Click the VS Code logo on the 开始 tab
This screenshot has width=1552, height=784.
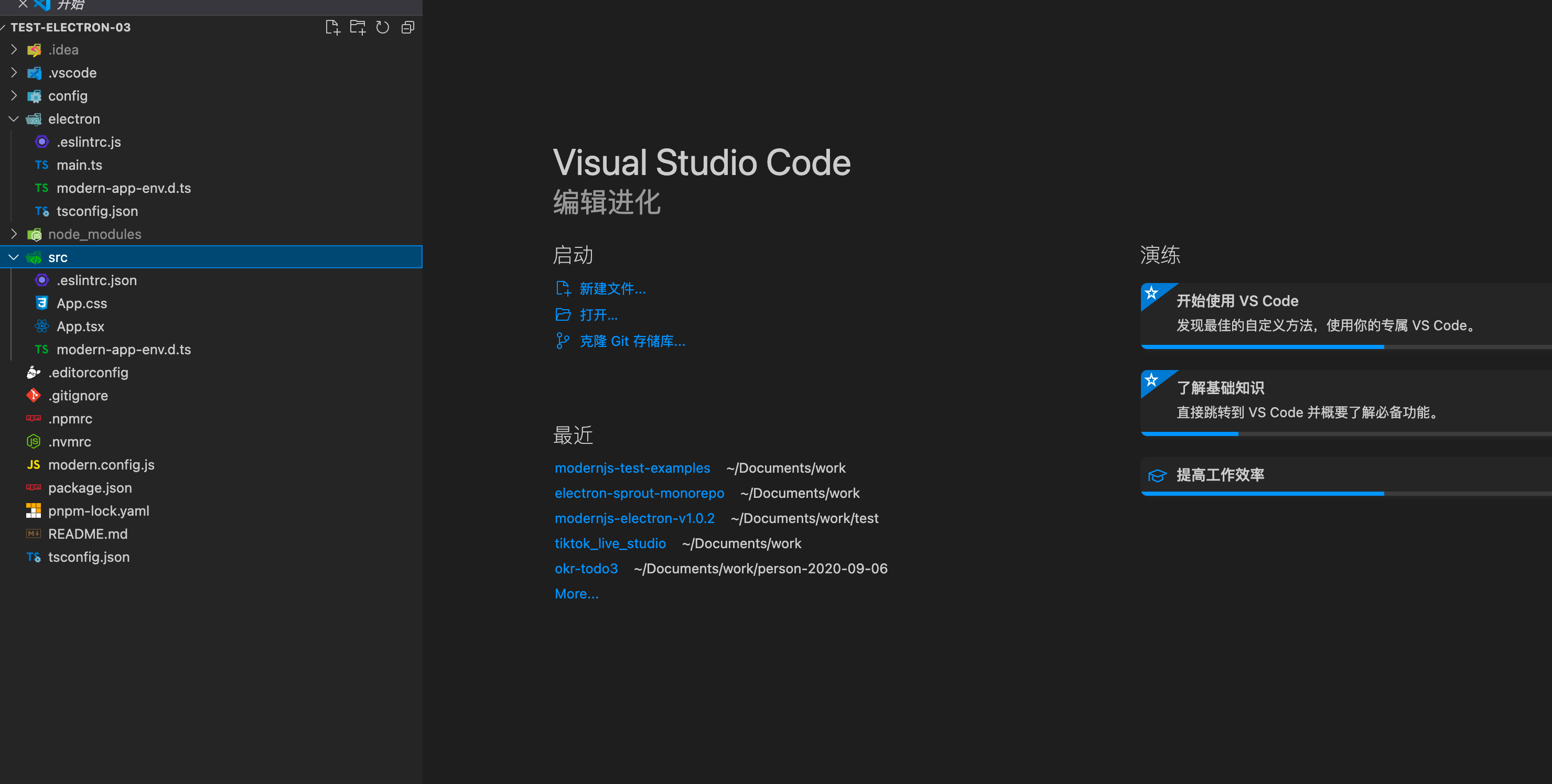(x=41, y=6)
